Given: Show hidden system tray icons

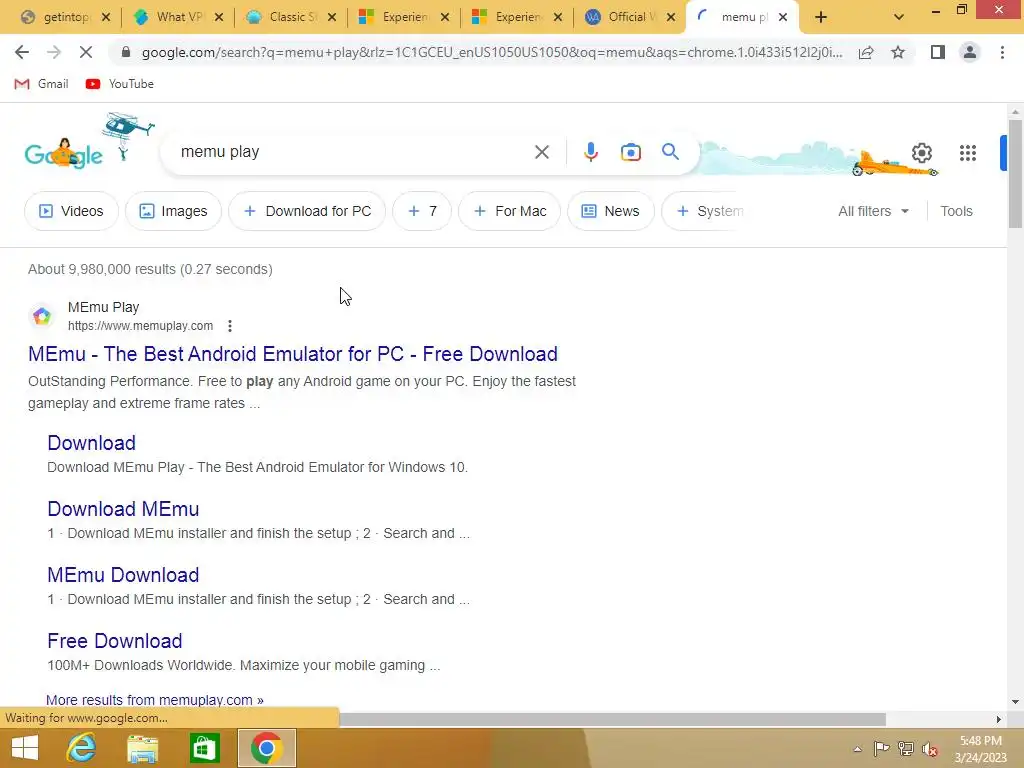Looking at the screenshot, I should tap(857, 749).
